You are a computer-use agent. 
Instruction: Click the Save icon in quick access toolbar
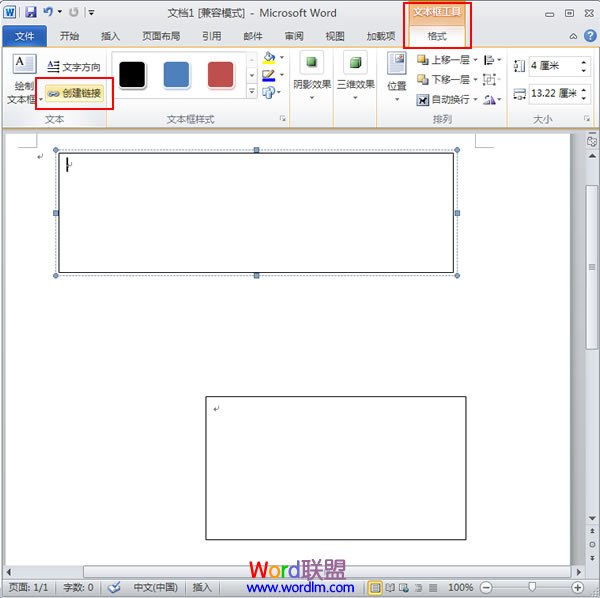pos(31,12)
